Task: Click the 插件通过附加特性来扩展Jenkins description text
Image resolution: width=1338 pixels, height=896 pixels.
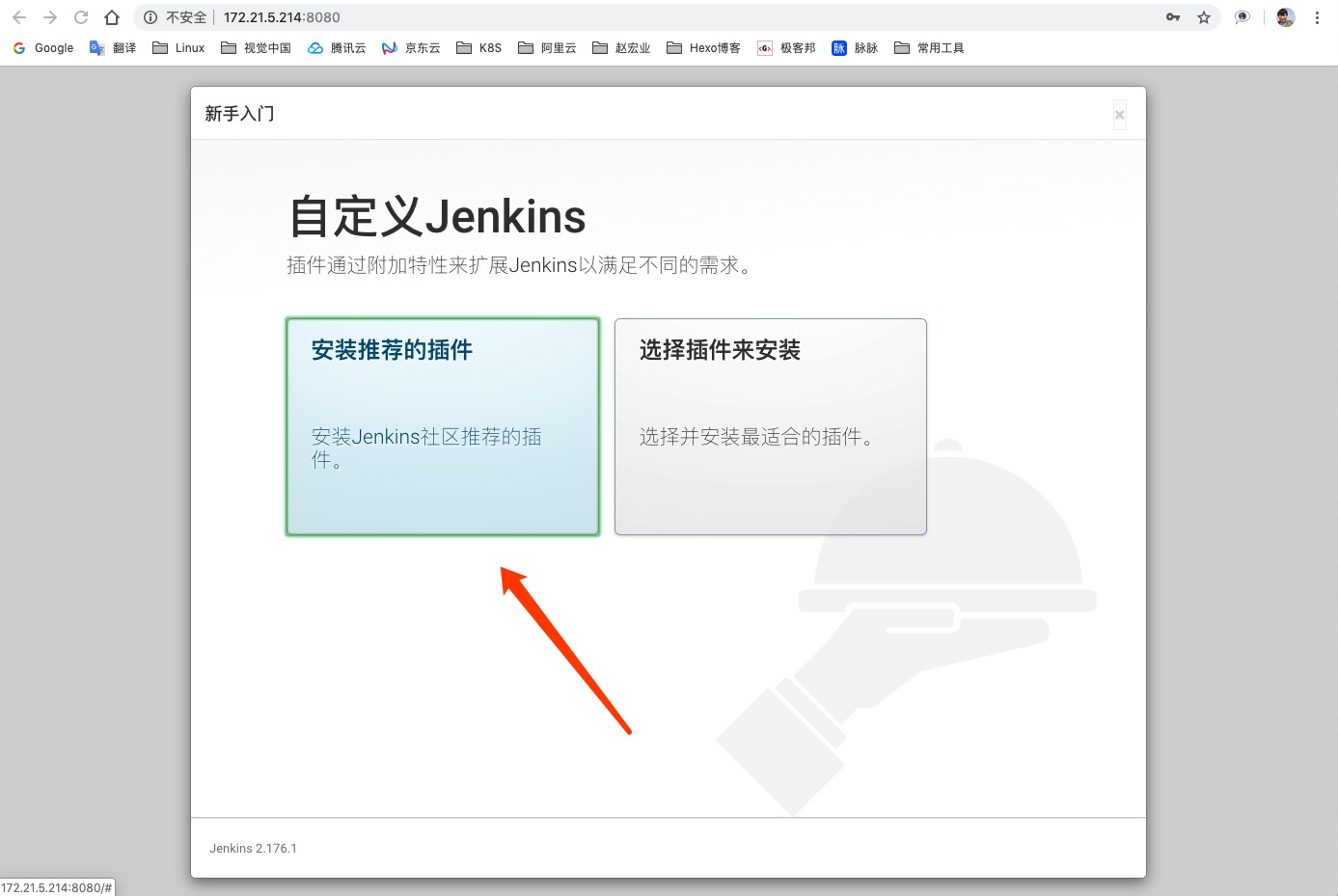Action: click(518, 265)
